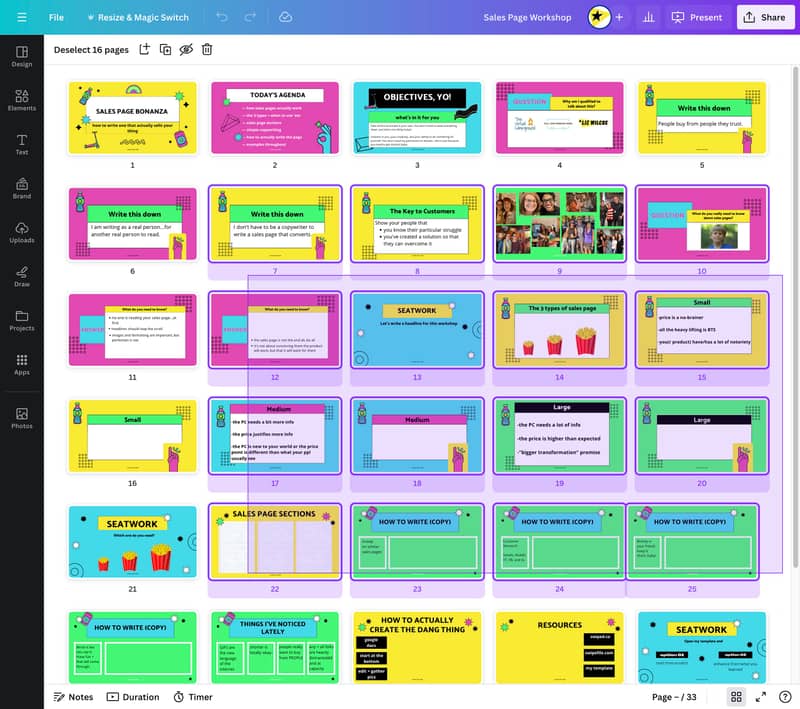800x709 pixels.
Task: Open the File menu
Action: (56, 17)
